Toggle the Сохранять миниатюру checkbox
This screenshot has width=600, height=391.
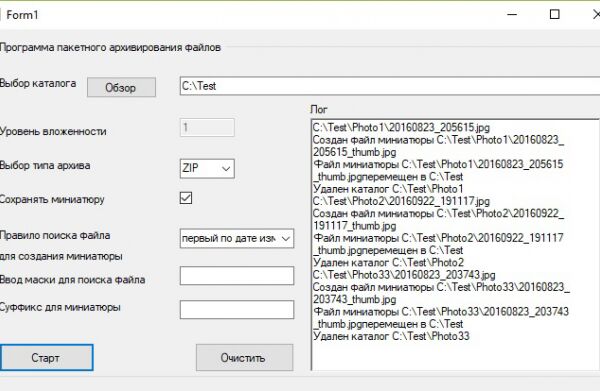pyautogui.click(x=186, y=198)
